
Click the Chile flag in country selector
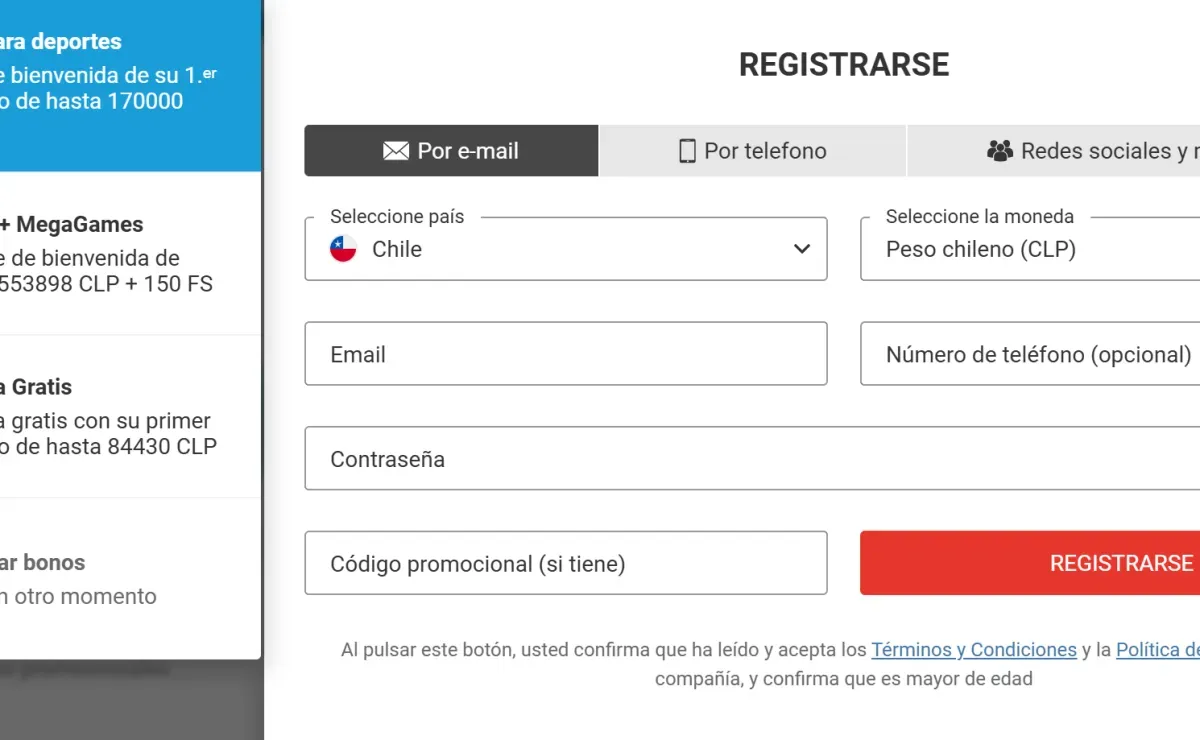coord(342,249)
